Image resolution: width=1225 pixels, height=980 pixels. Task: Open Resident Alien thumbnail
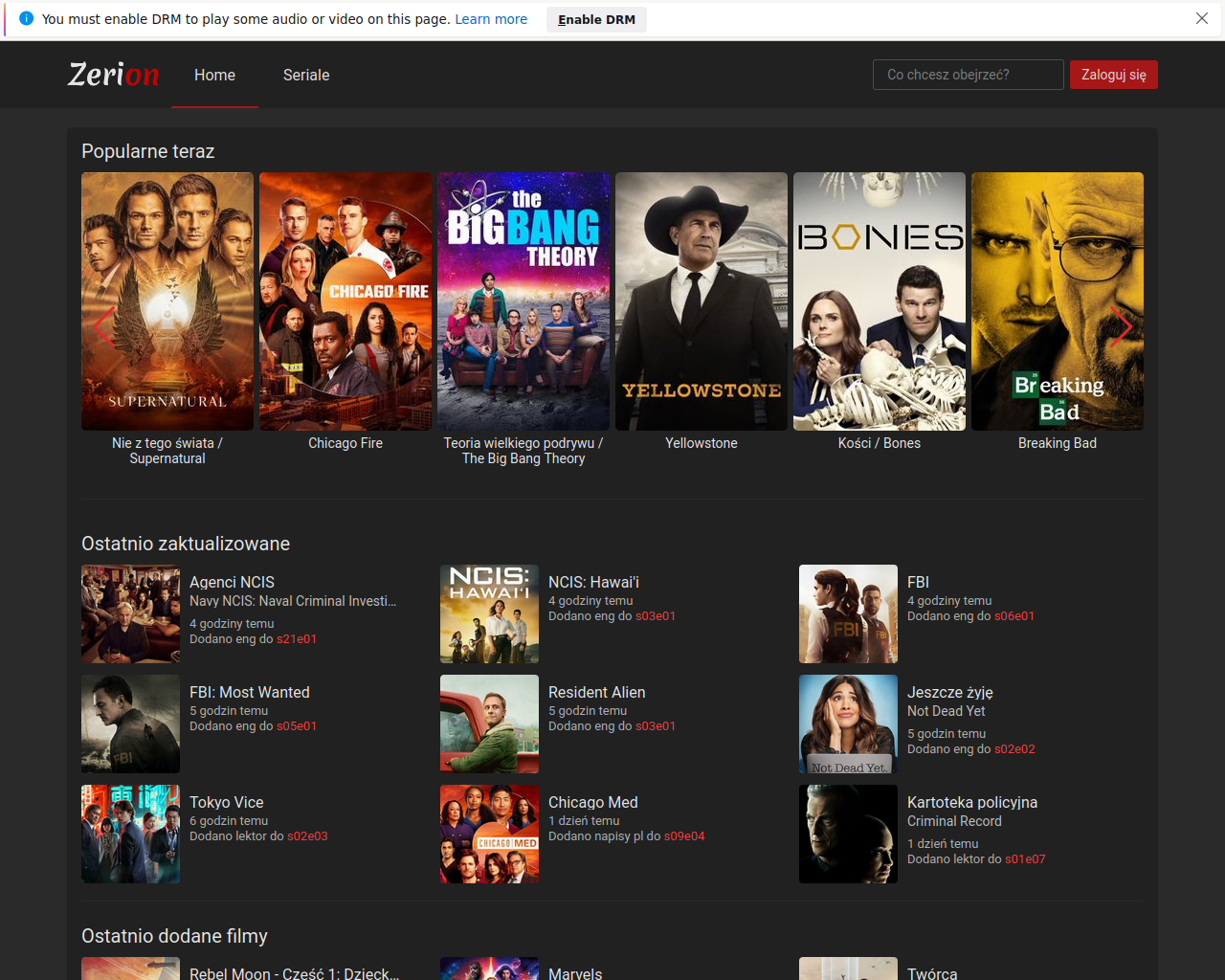point(489,724)
